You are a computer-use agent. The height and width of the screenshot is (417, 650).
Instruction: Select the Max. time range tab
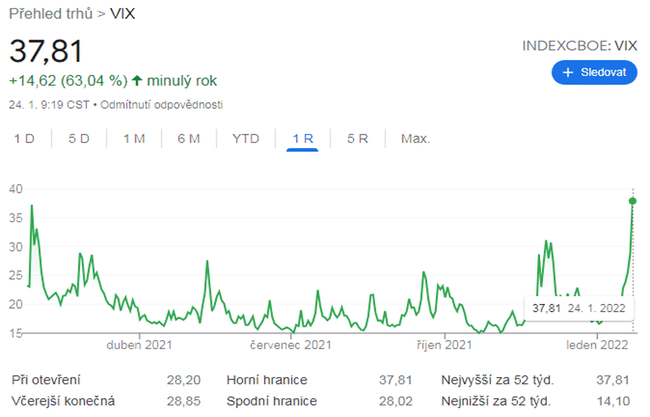click(415, 139)
